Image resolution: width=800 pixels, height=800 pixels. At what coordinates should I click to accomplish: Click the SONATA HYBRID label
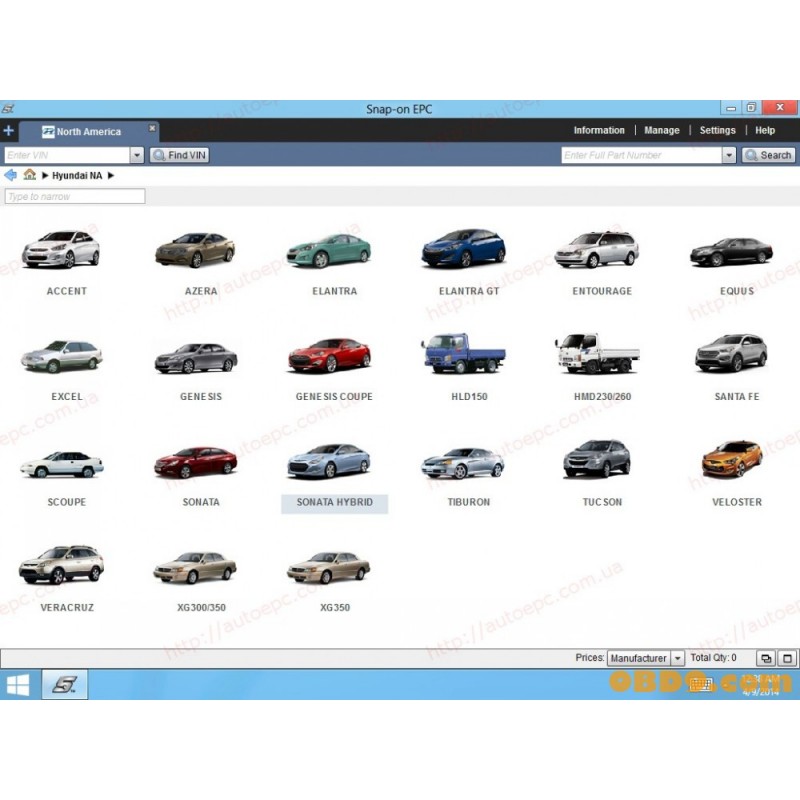point(335,503)
